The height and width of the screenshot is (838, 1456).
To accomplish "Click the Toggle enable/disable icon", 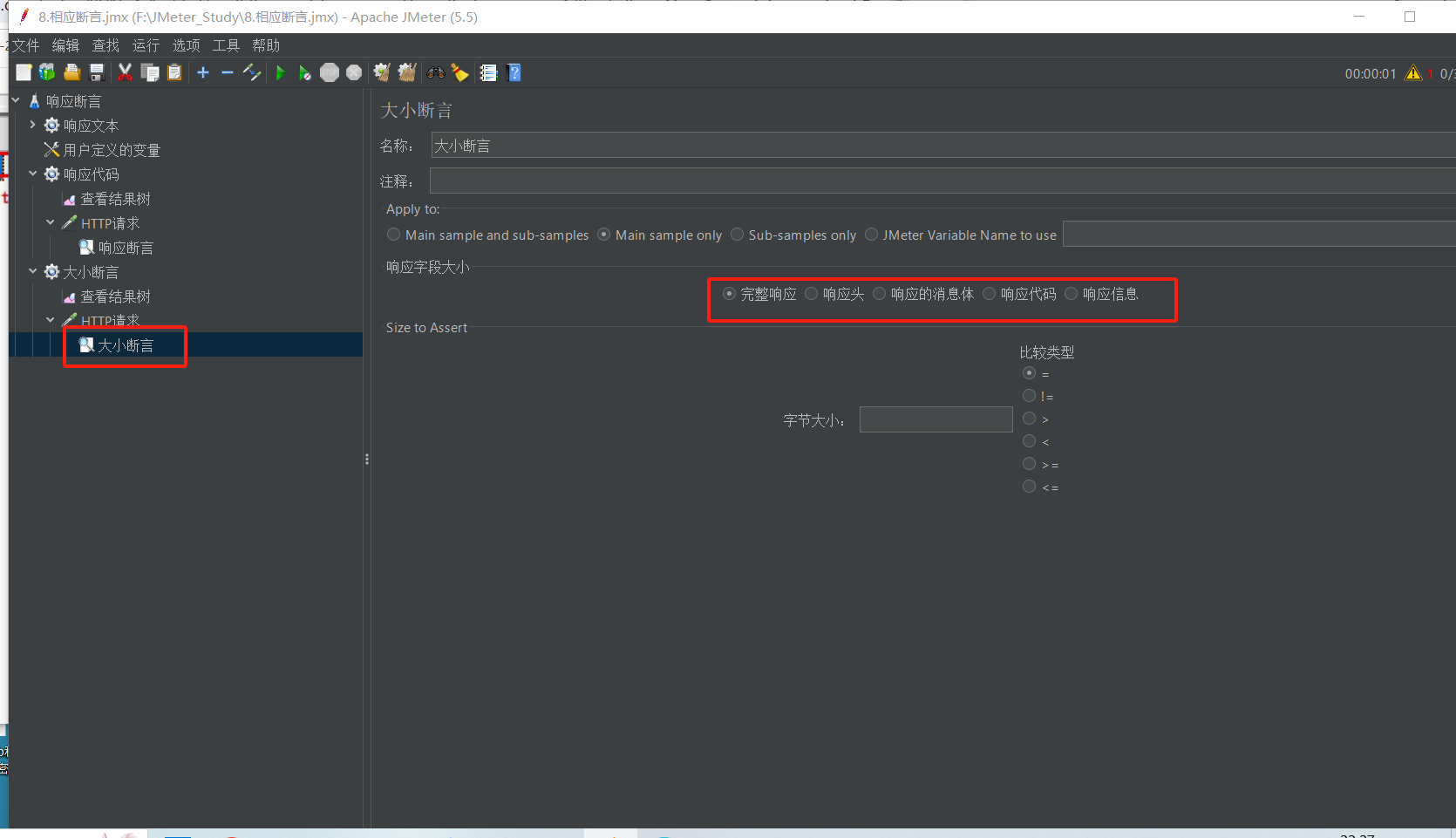I will pos(252,72).
